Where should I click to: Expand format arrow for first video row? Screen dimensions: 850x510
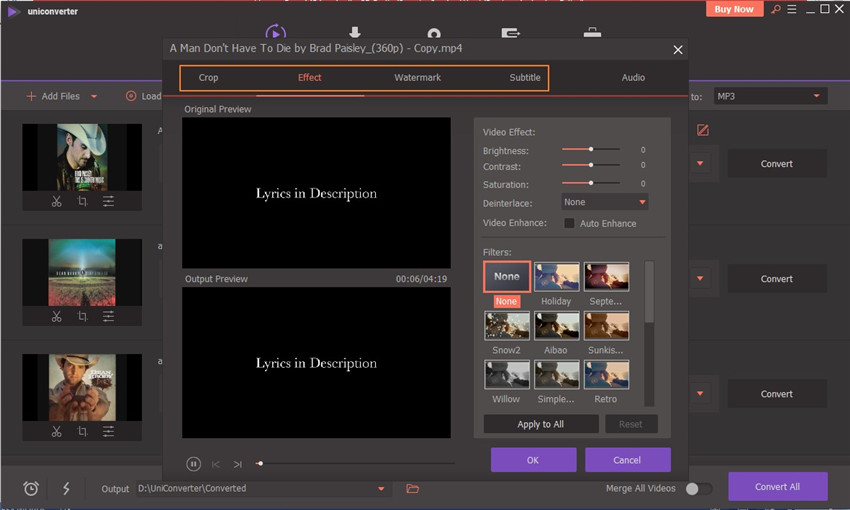point(700,163)
